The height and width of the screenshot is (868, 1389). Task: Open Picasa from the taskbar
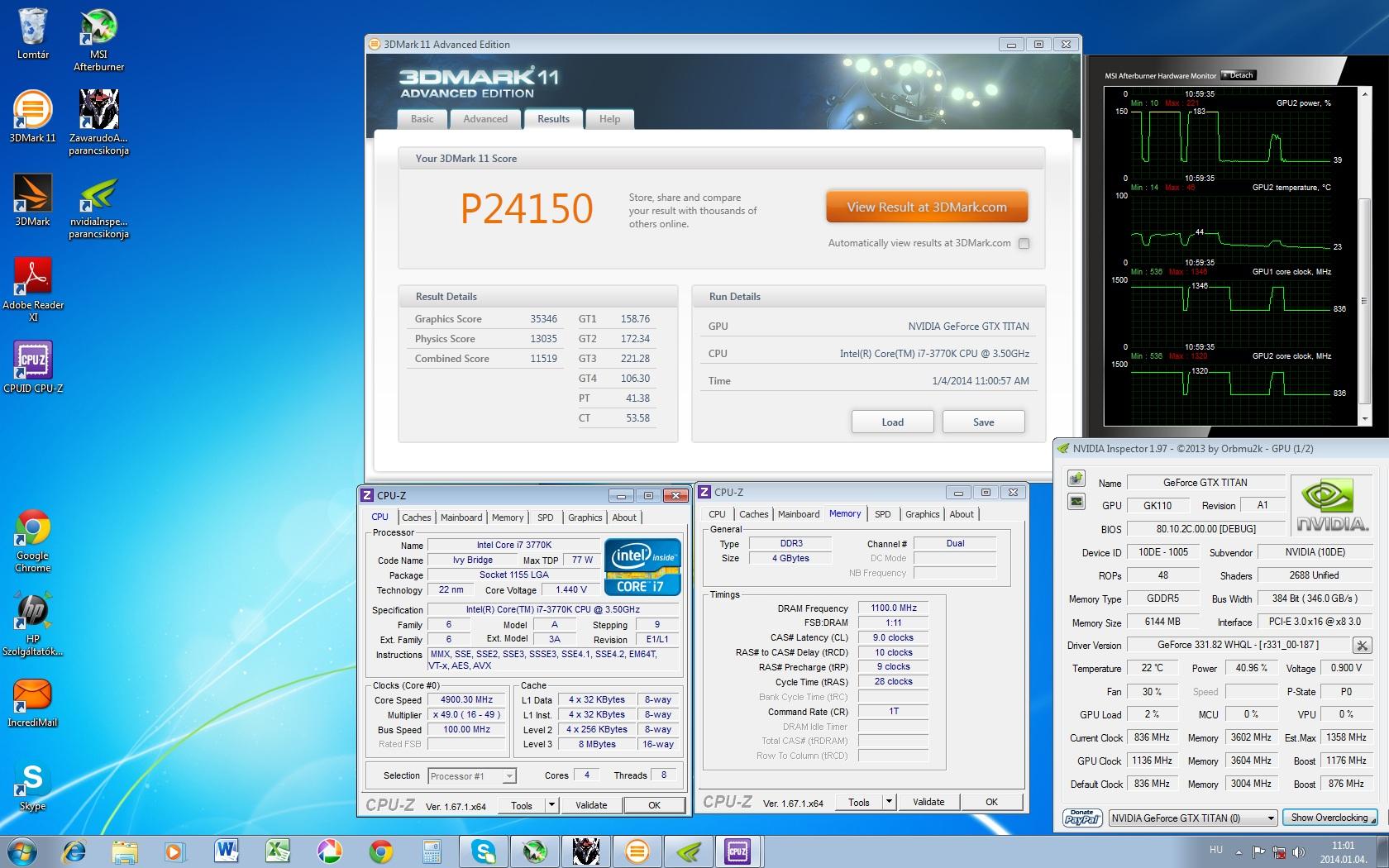[x=329, y=851]
